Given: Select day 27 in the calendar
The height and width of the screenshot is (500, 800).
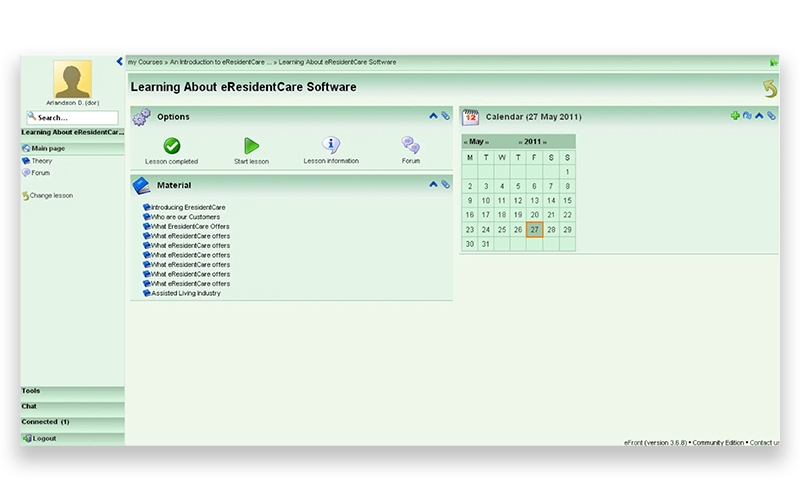Looking at the screenshot, I should coord(534,229).
